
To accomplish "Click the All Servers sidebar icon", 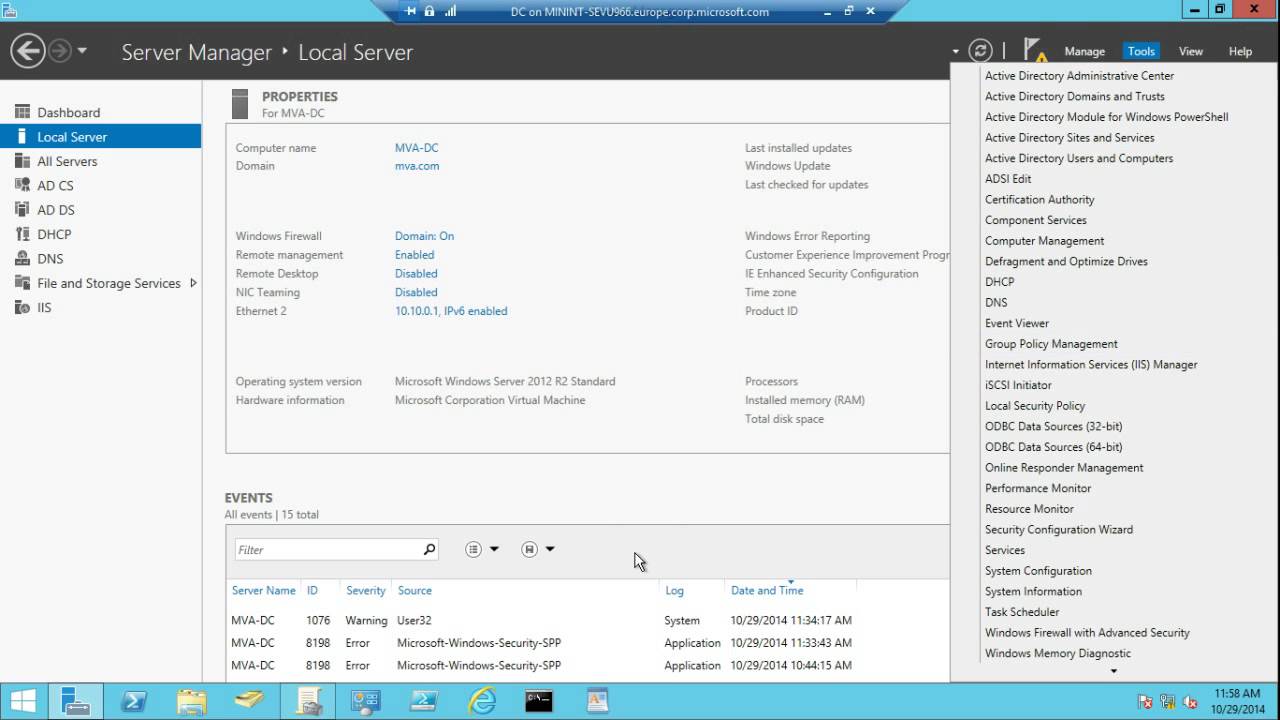I will coord(22,161).
